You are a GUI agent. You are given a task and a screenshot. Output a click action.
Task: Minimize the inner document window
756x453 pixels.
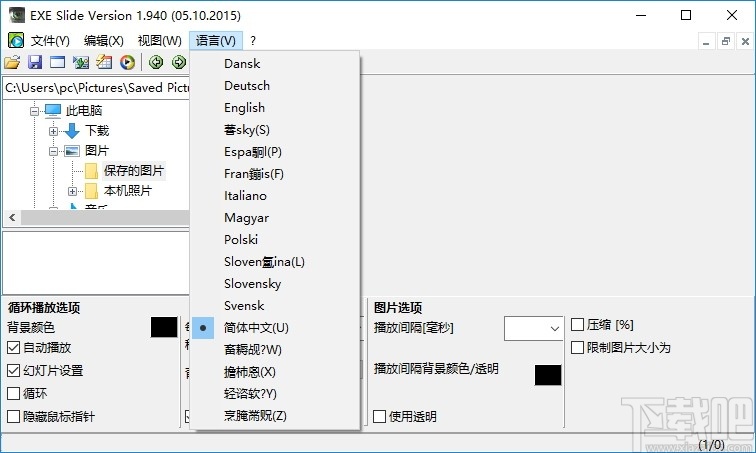(x=706, y=42)
